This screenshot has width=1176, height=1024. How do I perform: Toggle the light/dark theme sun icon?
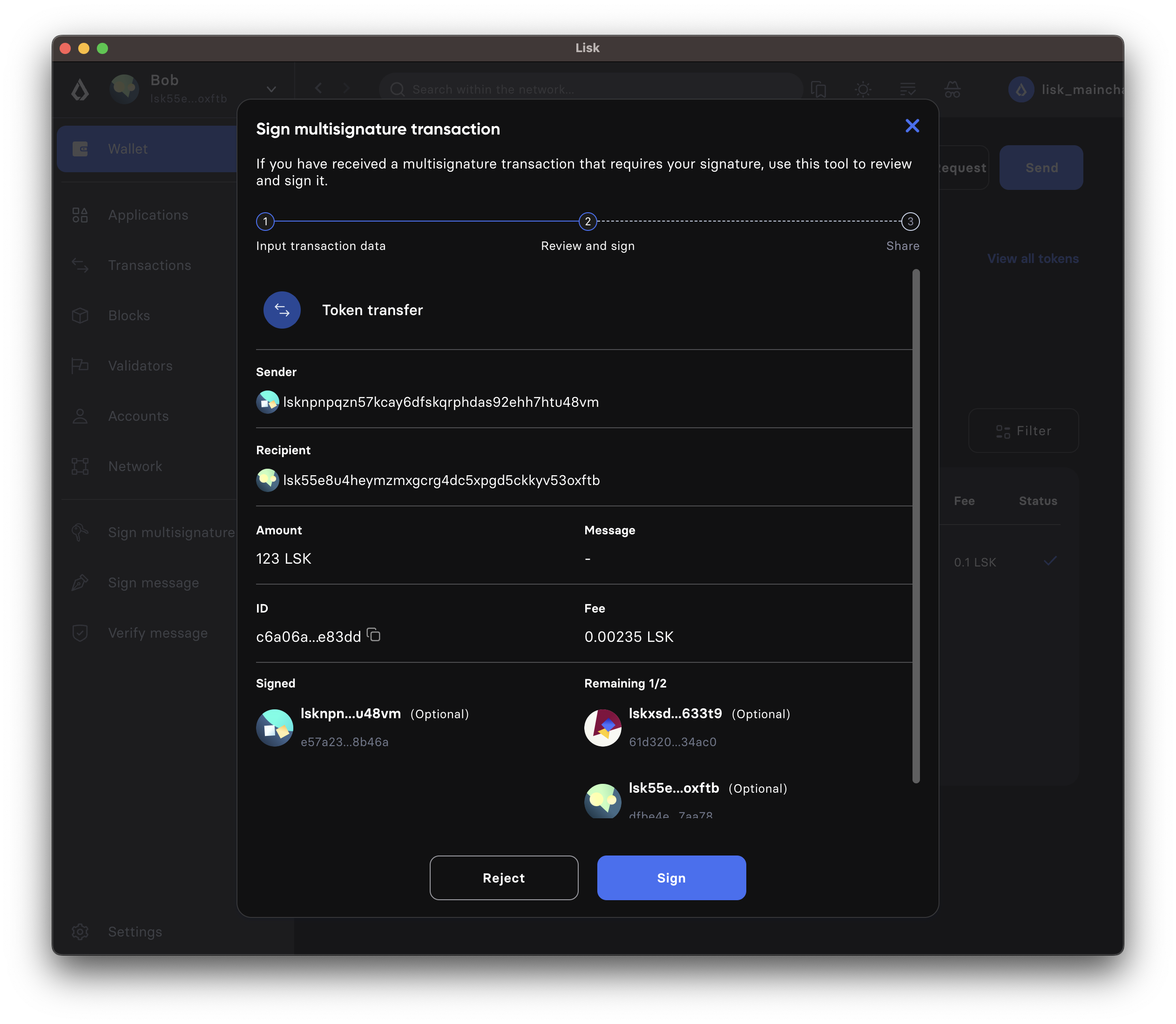click(x=863, y=89)
